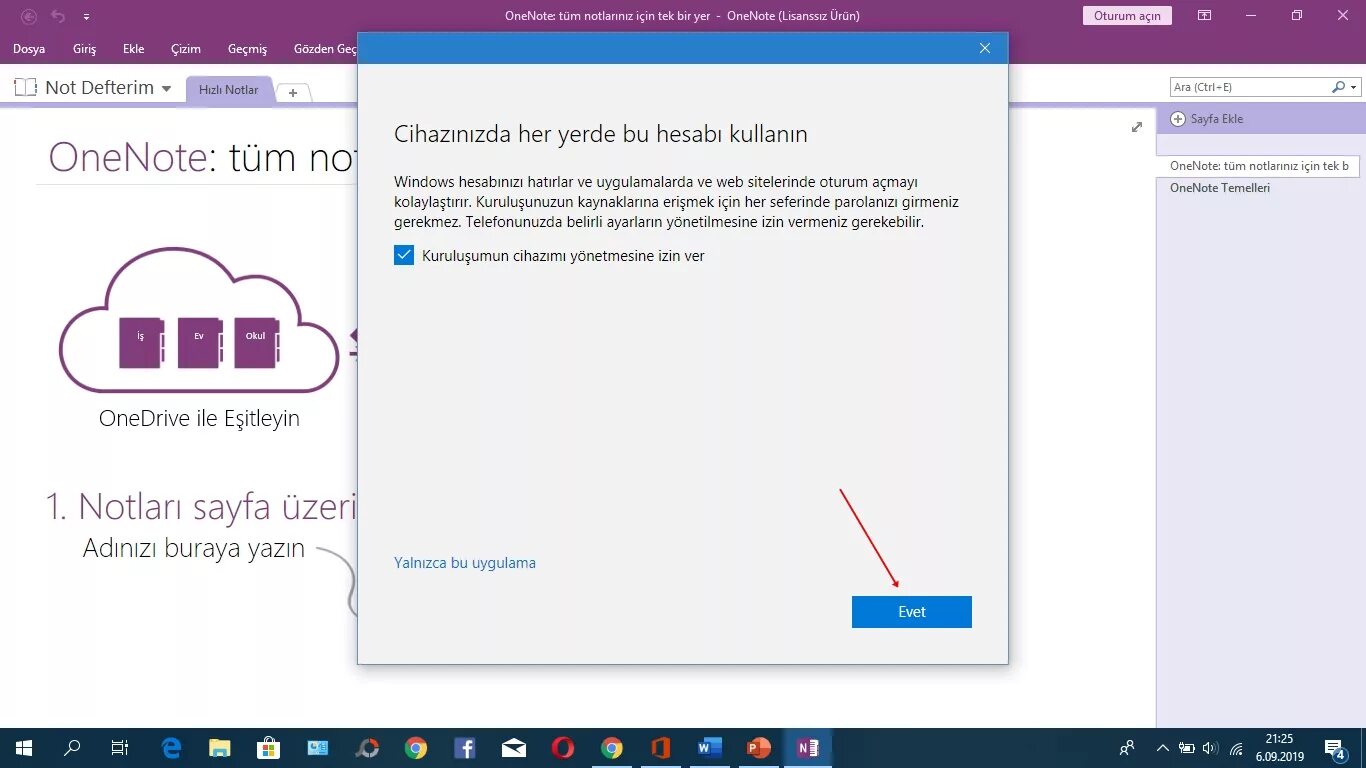This screenshot has height=768, width=1366.
Task: Open File Explorer from the taskbar
Action: 220,748
